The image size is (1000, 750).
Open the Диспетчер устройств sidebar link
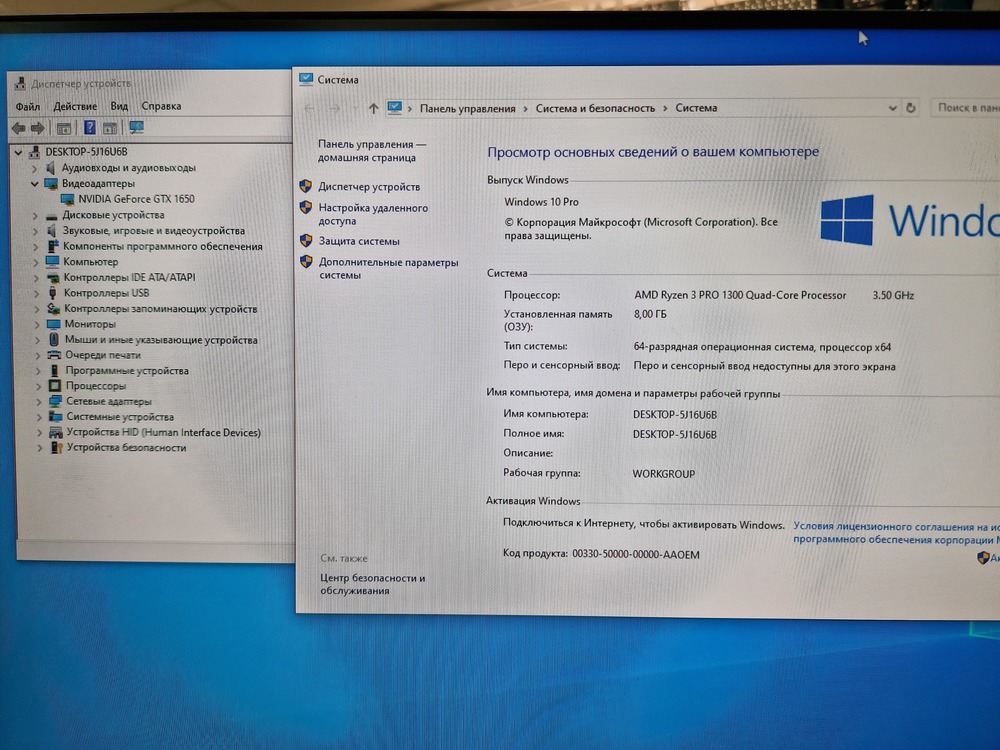click(x=369, y=187)
